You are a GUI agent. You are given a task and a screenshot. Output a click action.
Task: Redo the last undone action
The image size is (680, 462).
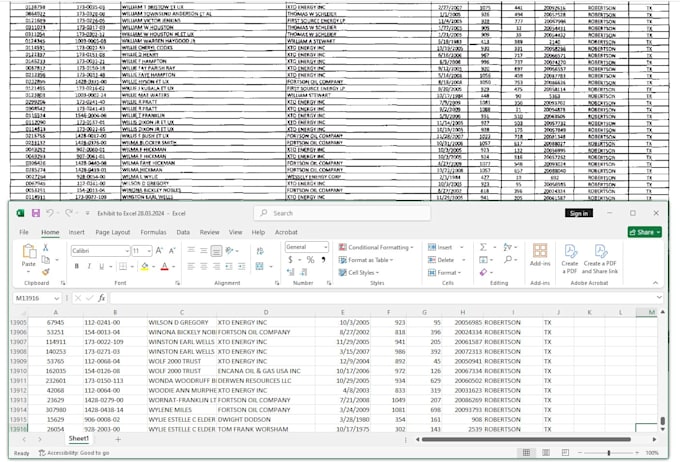pos(69,213)
